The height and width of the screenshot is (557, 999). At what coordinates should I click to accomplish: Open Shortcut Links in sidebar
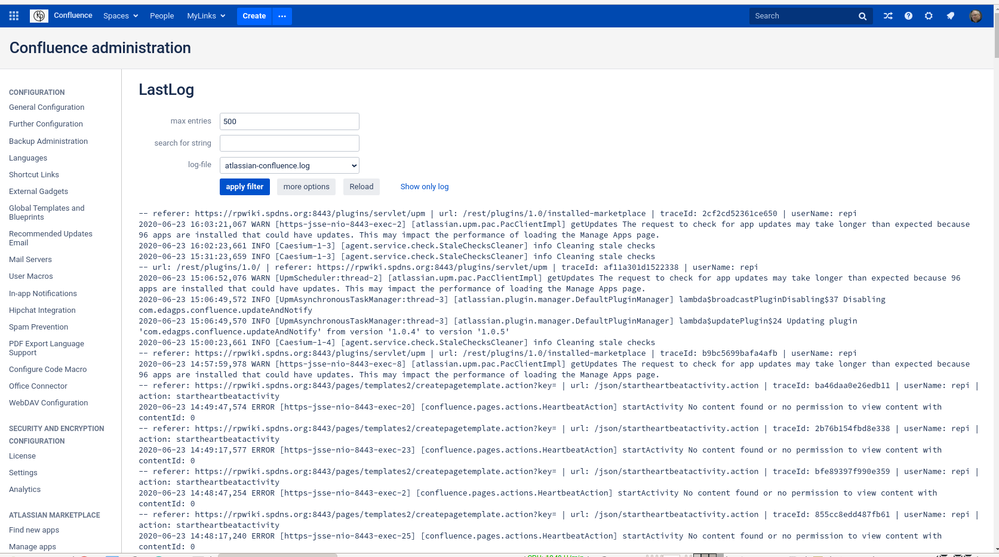[34, 175]
